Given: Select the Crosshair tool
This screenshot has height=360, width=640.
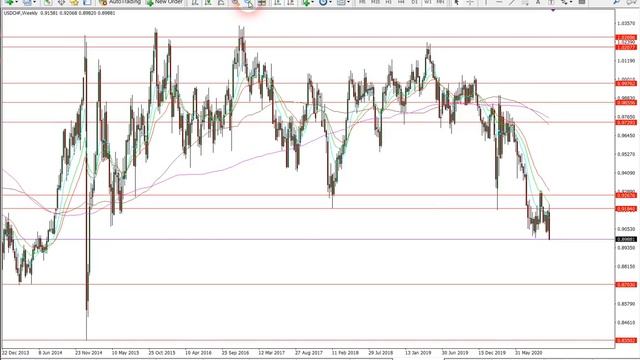Looking at the screenshot, I should click(470, 2).
